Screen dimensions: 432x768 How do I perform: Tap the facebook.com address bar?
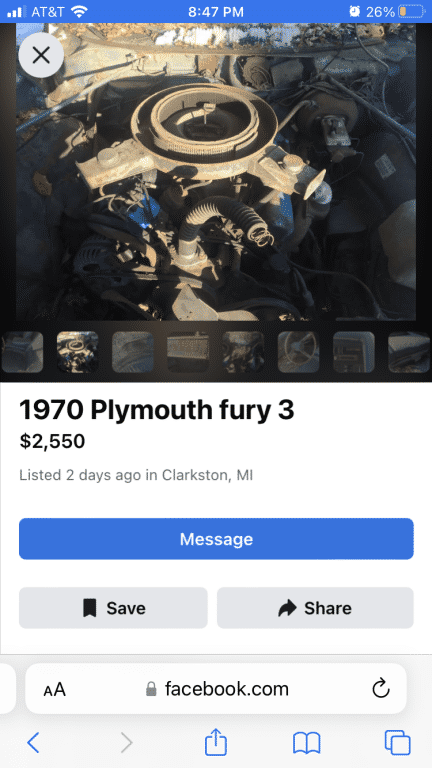click(216, 689)
